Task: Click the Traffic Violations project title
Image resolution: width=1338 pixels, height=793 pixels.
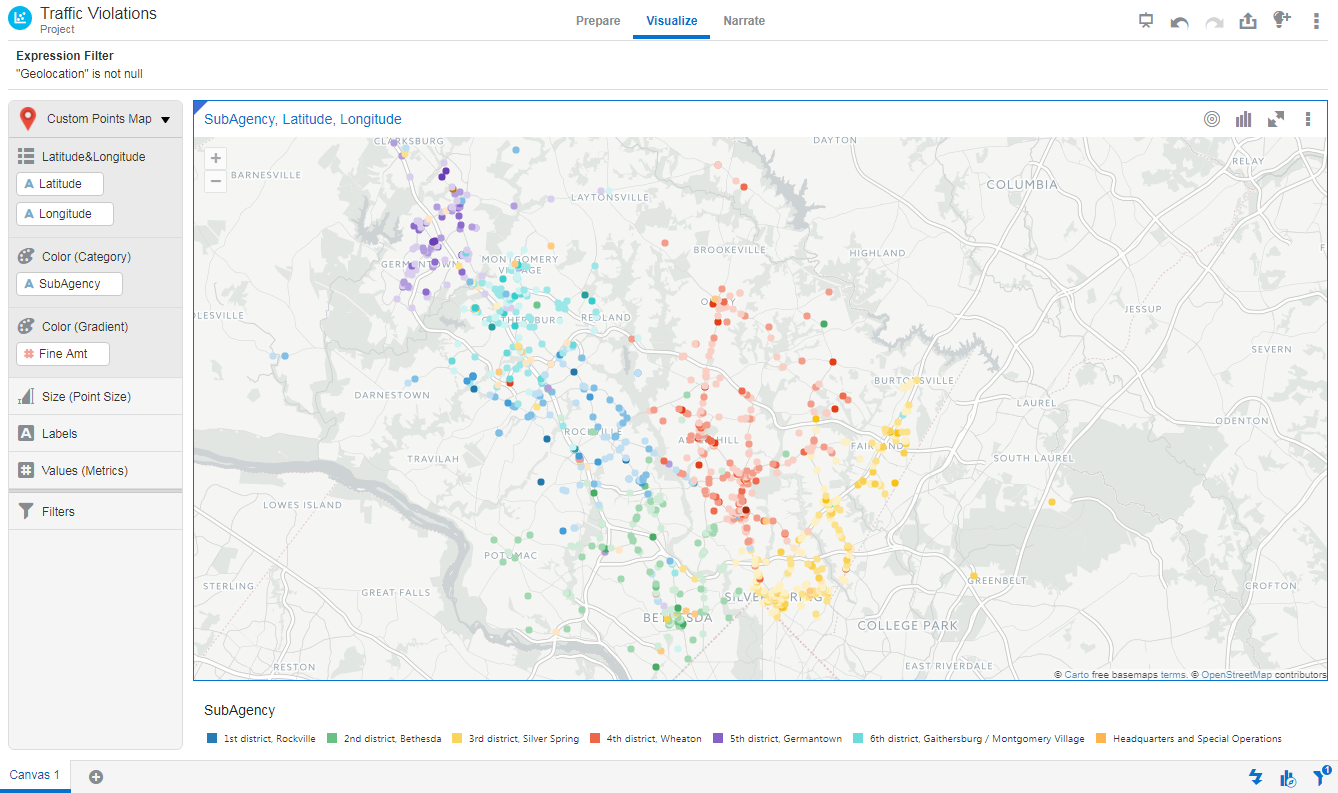Action: pos(98,14)
